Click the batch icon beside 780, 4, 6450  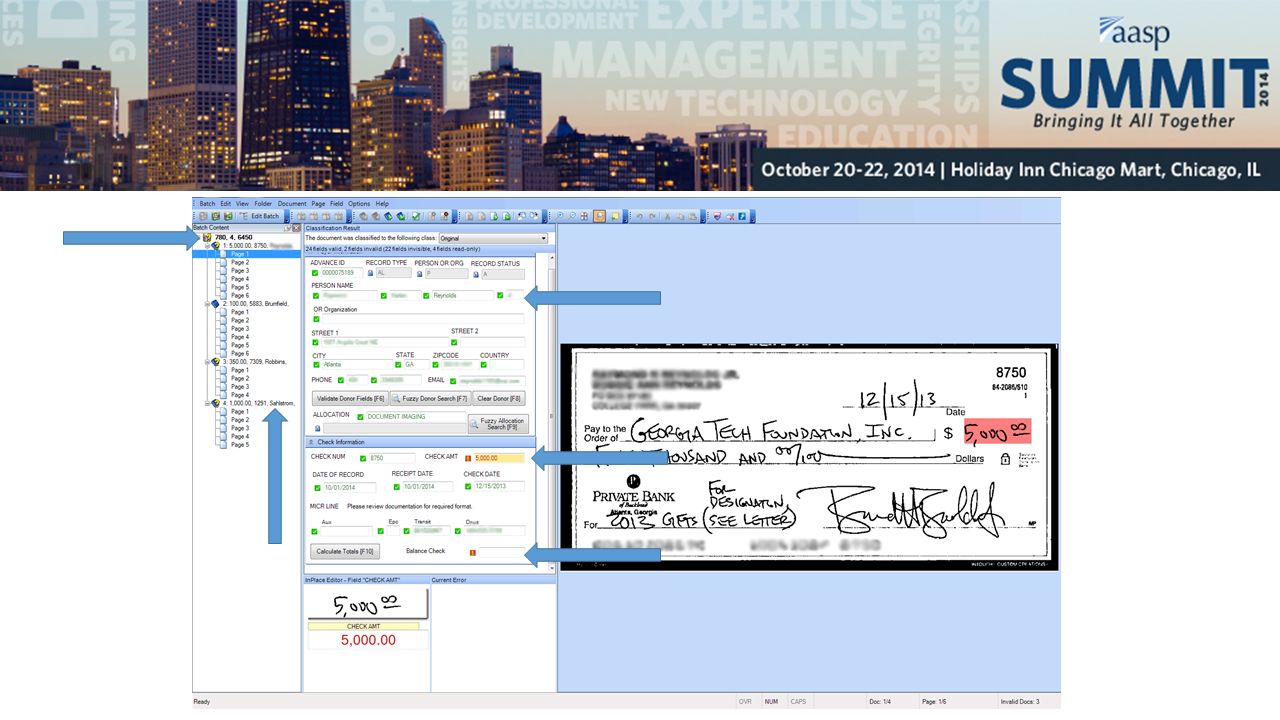coord(207,237)
